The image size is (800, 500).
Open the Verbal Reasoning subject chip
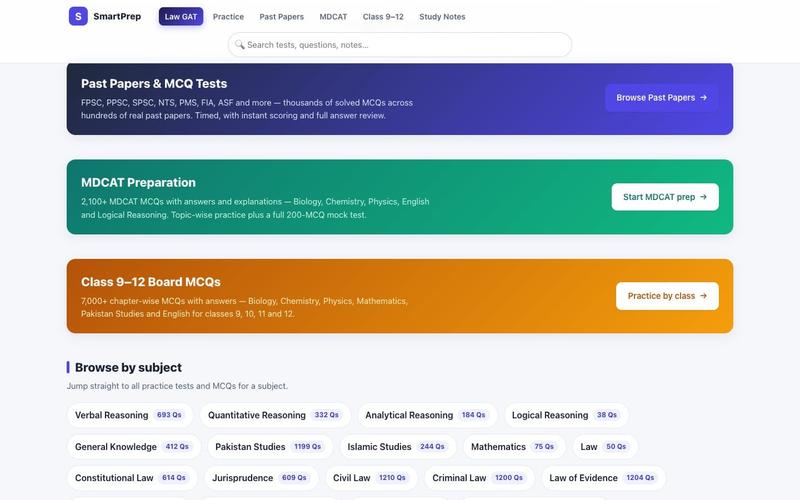[x=130, y=415]
